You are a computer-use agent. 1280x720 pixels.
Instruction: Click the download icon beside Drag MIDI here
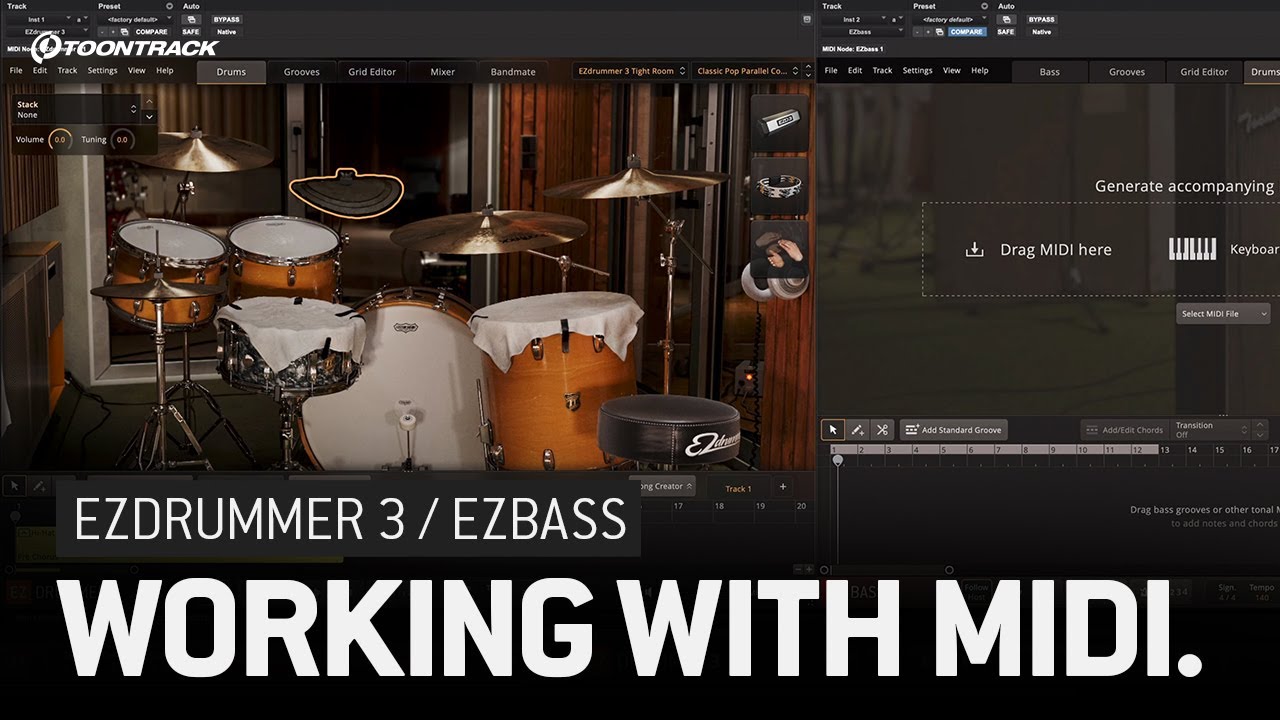(x=974, y=250)
